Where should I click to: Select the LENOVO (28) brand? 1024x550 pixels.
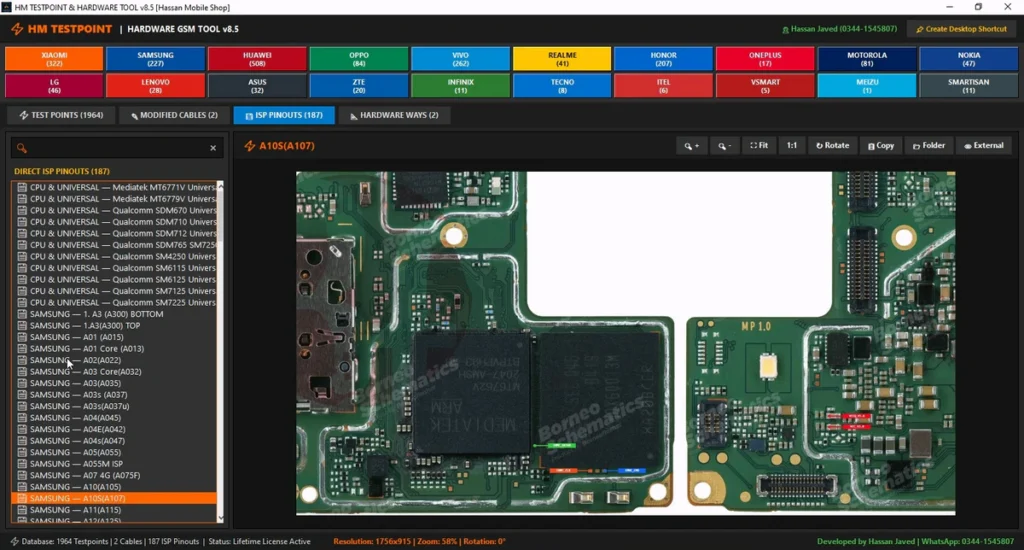tap(155, 86)
